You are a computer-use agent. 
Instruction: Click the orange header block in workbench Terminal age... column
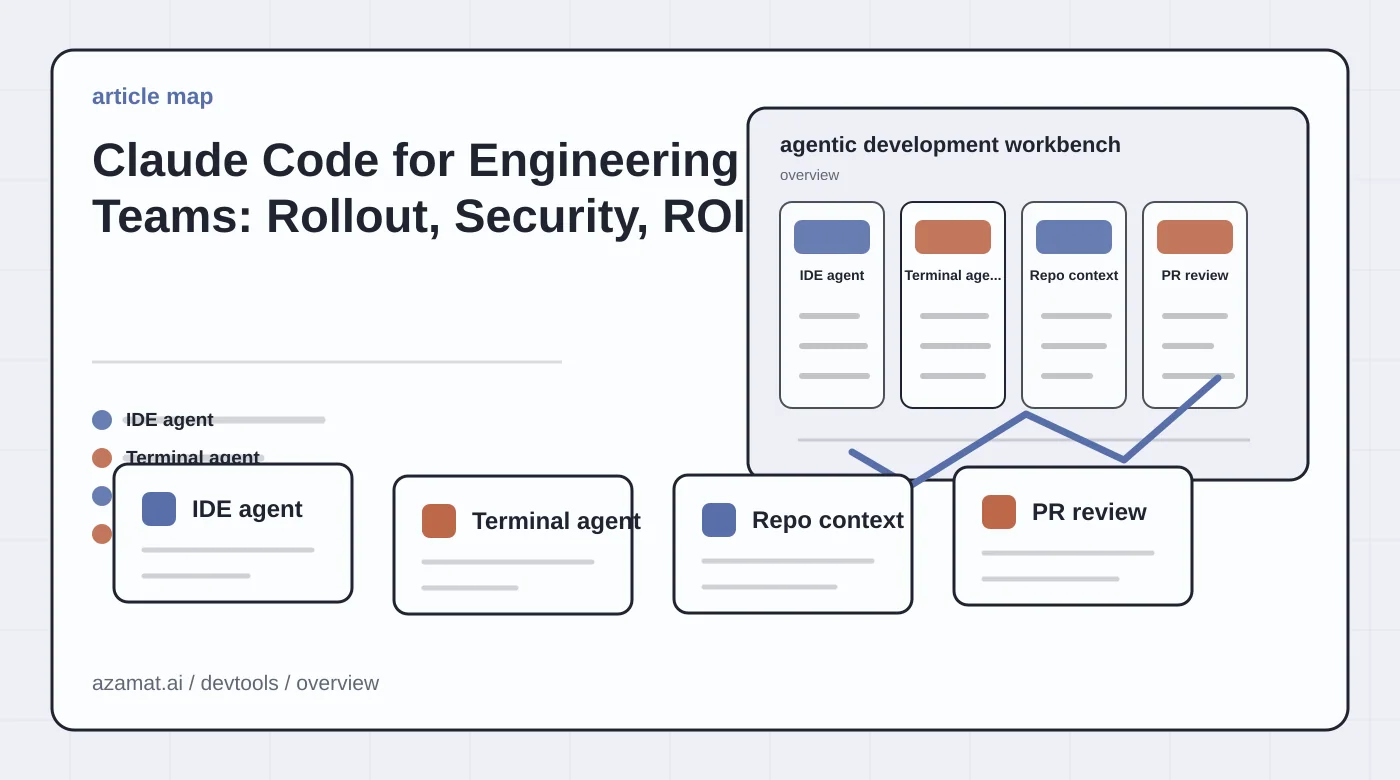953,237
